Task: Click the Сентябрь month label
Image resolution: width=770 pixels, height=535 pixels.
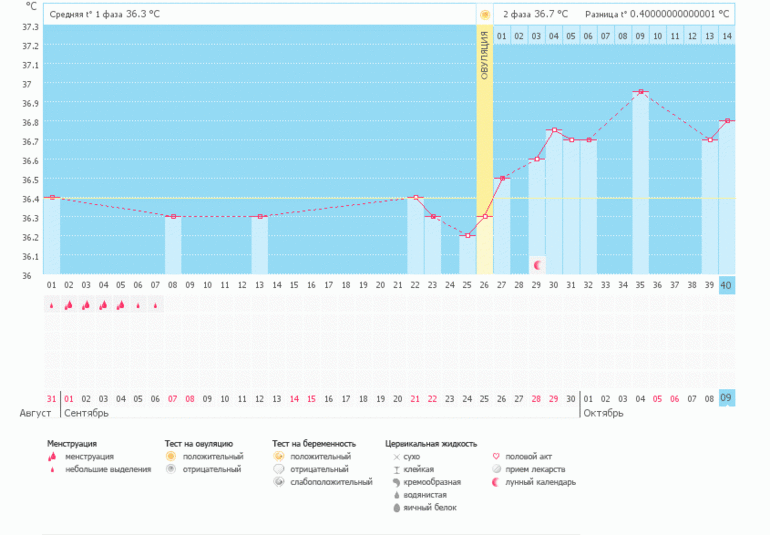Action: (86, 412)
